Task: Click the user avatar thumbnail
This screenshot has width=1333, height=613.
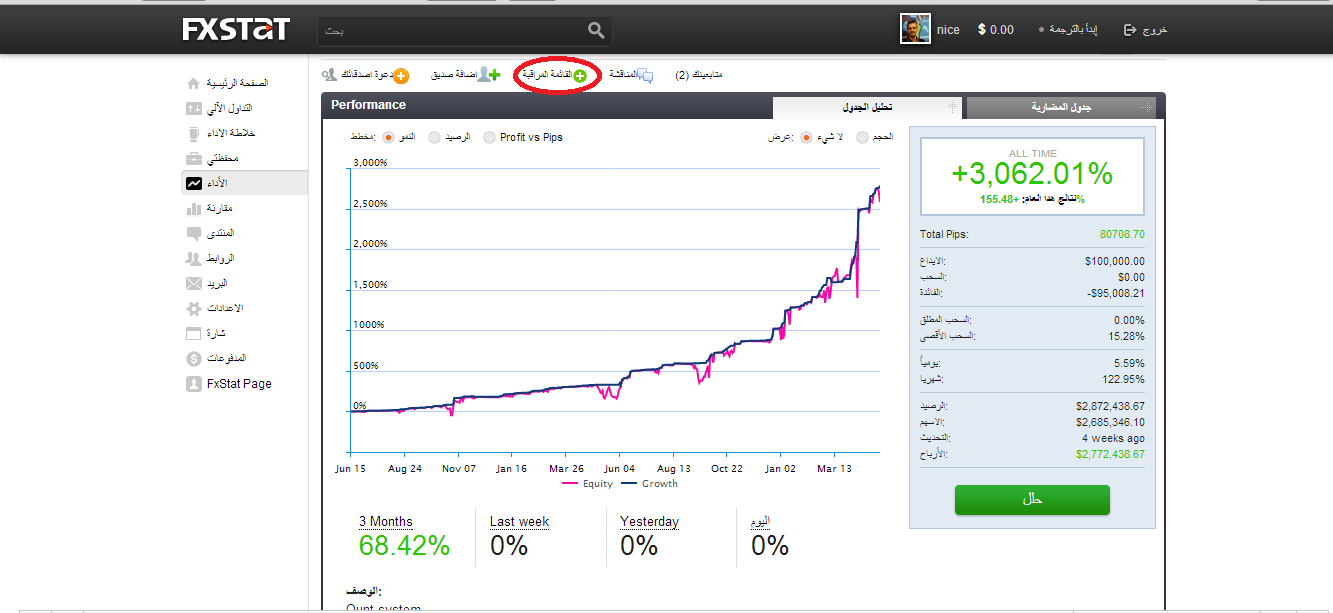Action: click(x=915, y=29)
